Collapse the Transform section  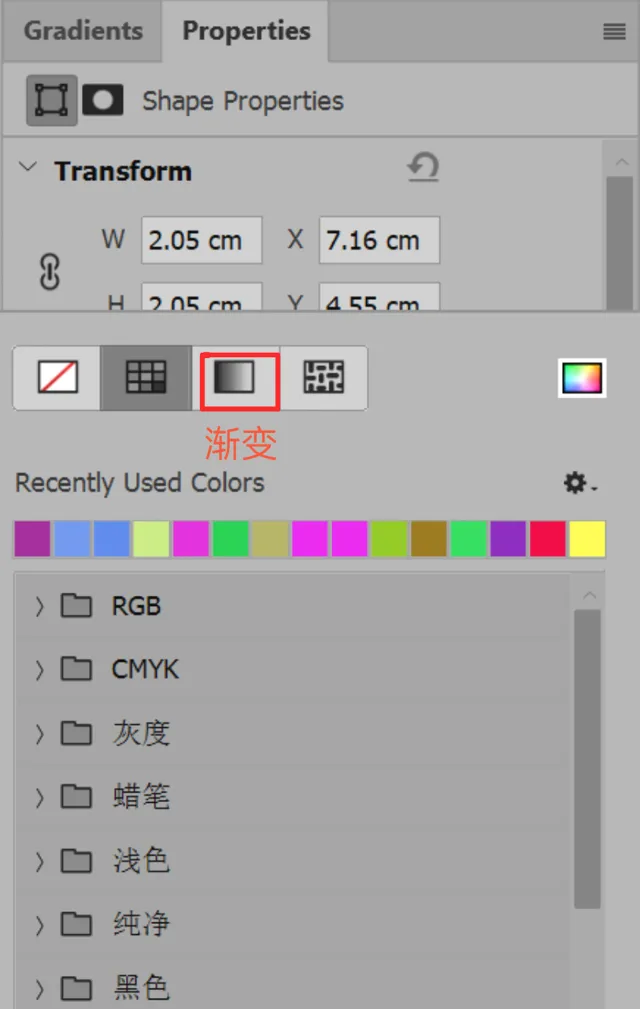(x=28, y=167)
